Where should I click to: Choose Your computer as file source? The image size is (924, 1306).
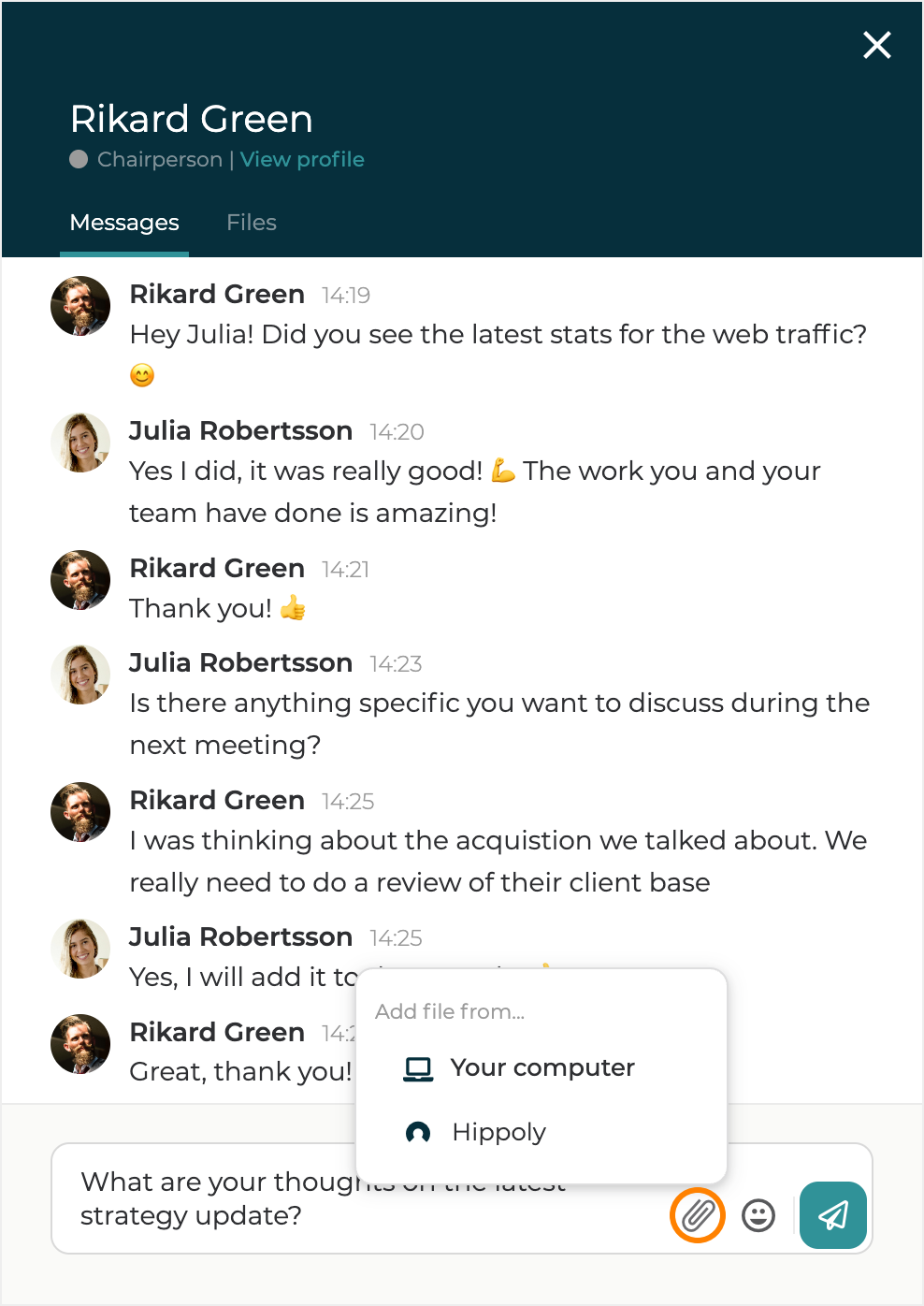pyautogui.click(x=542, y=1067)
